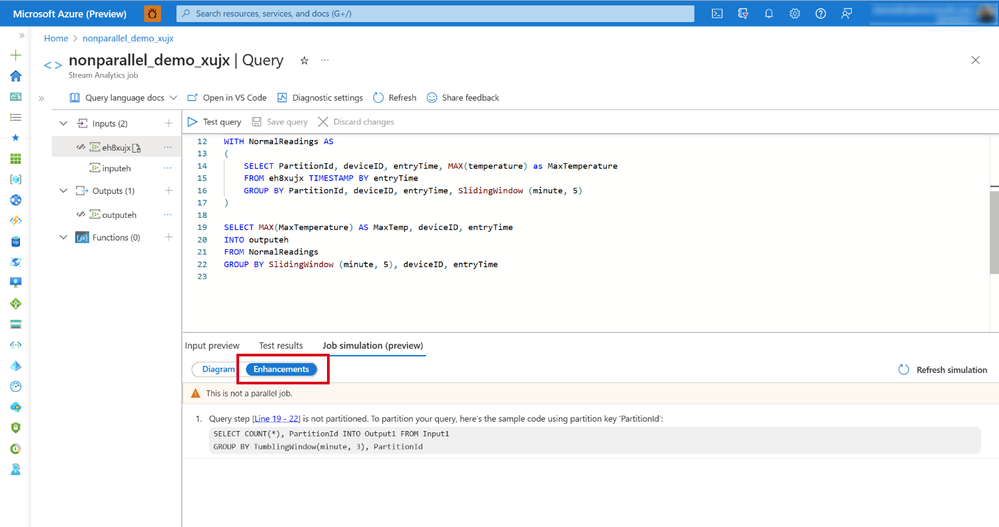Open Cloud Shell from top bar
This screenshot has width=999, height=527.
click(x=717, y=13)
